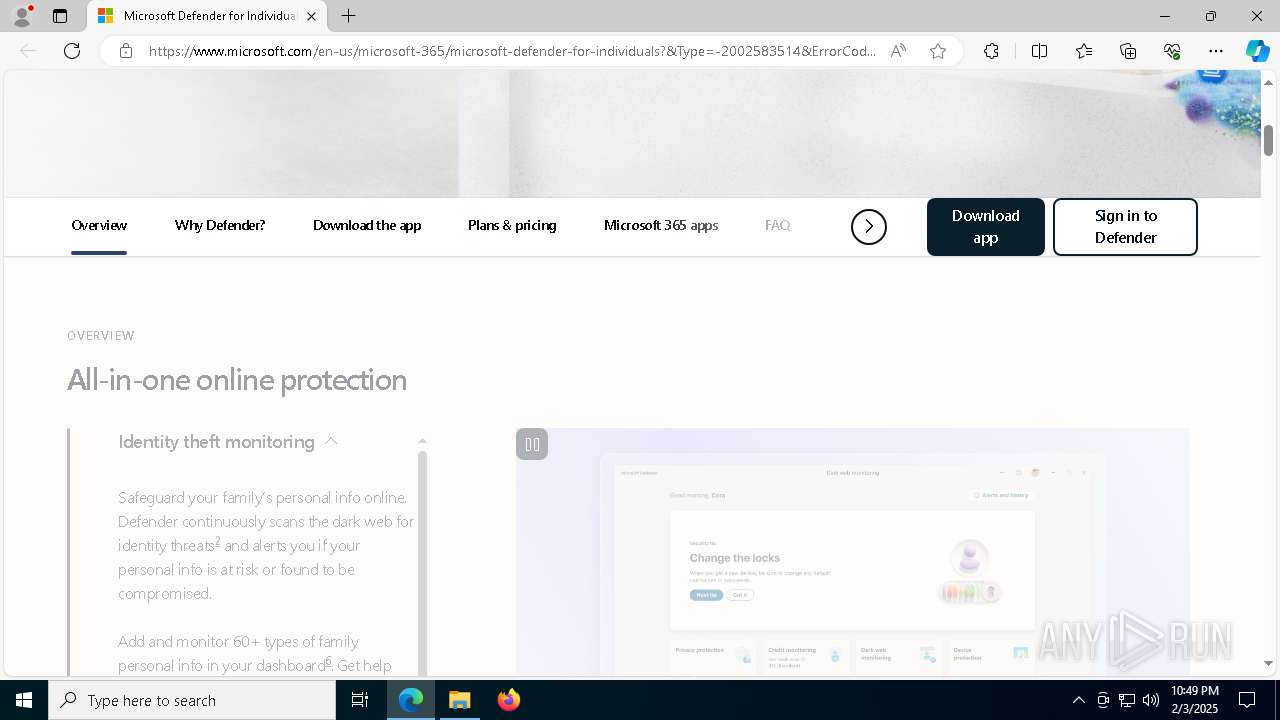Open footnote 2 reference link
This screenshot has height=720, width=1280.
point(218,541)
